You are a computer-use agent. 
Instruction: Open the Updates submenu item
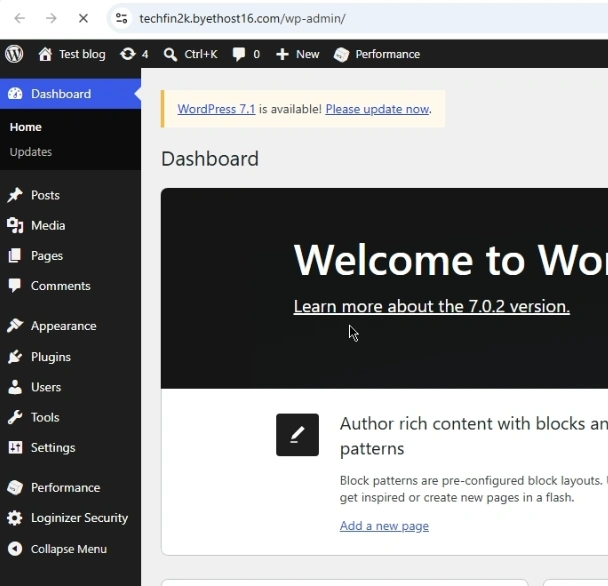point(31,152)
